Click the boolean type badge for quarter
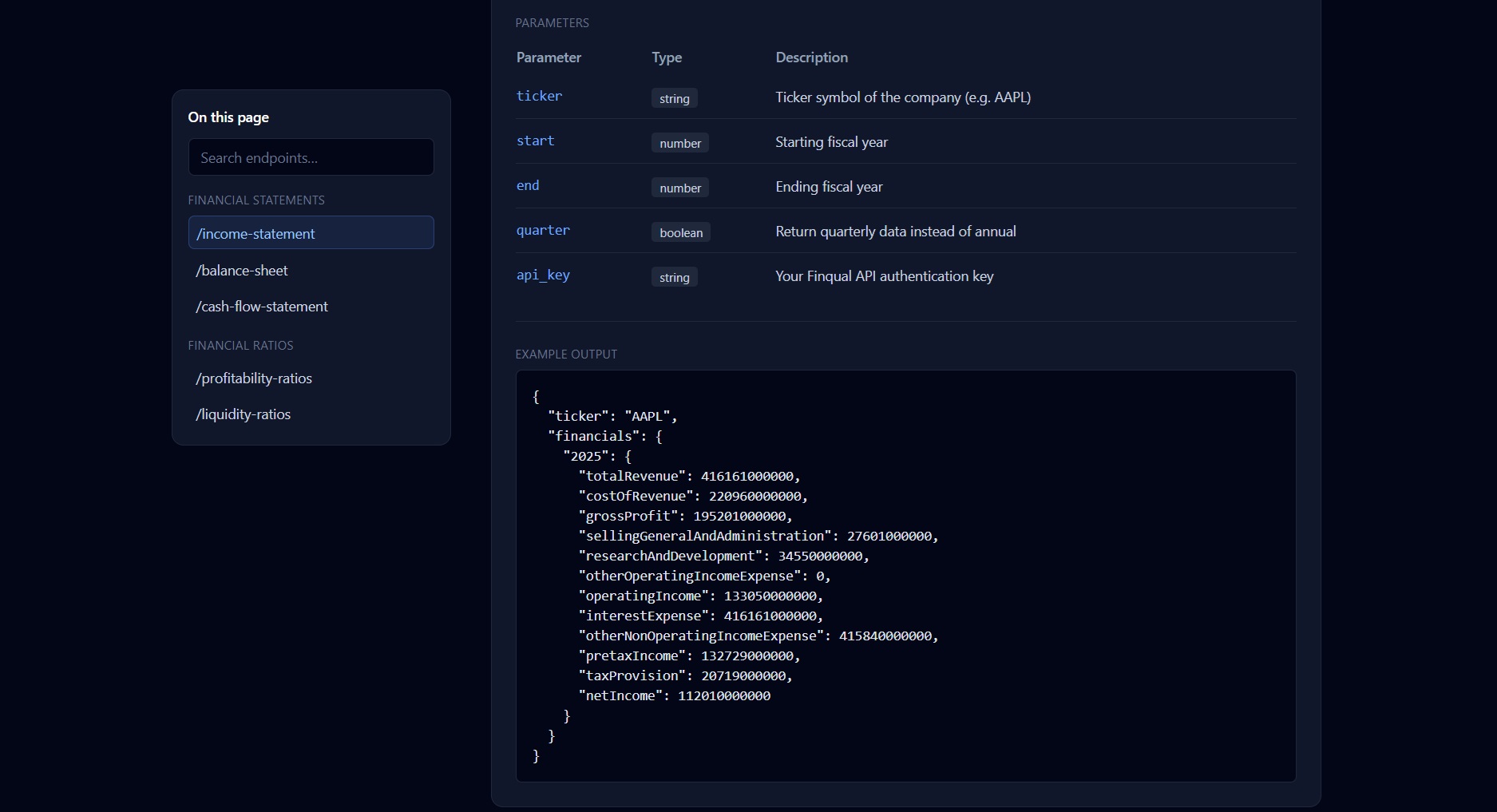This screenshot has height=812, width=1497. 680,232
